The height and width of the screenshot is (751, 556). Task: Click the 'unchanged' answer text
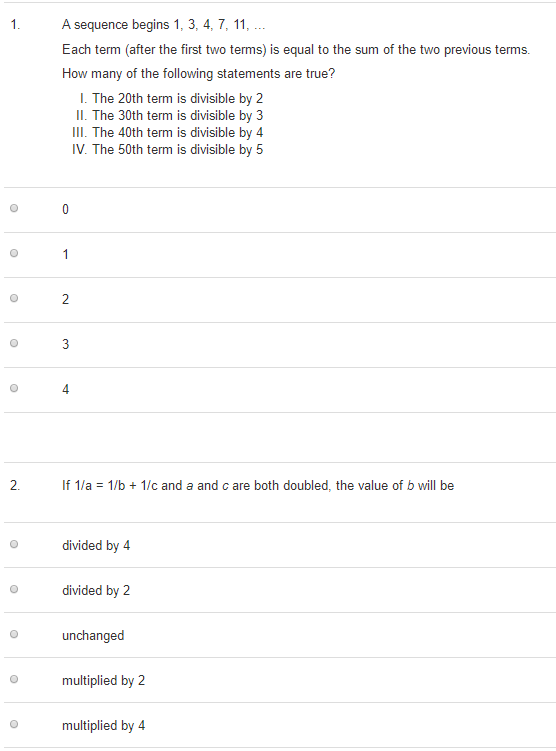pyautogui.click(x=93, y=636)
